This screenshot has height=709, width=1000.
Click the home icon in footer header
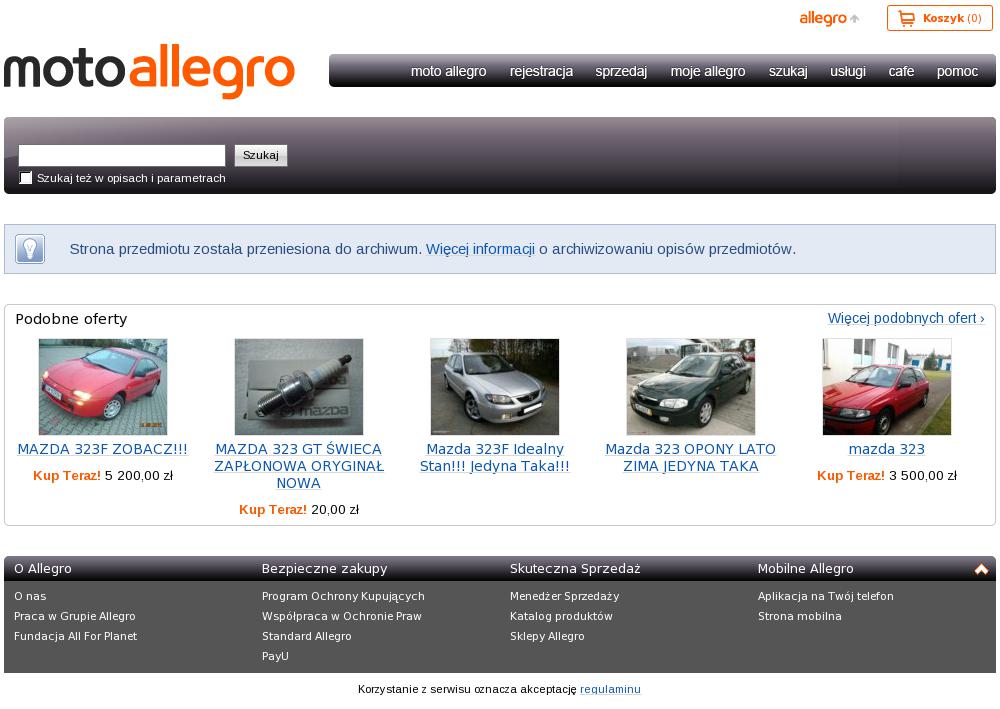[x=981, y=569]
